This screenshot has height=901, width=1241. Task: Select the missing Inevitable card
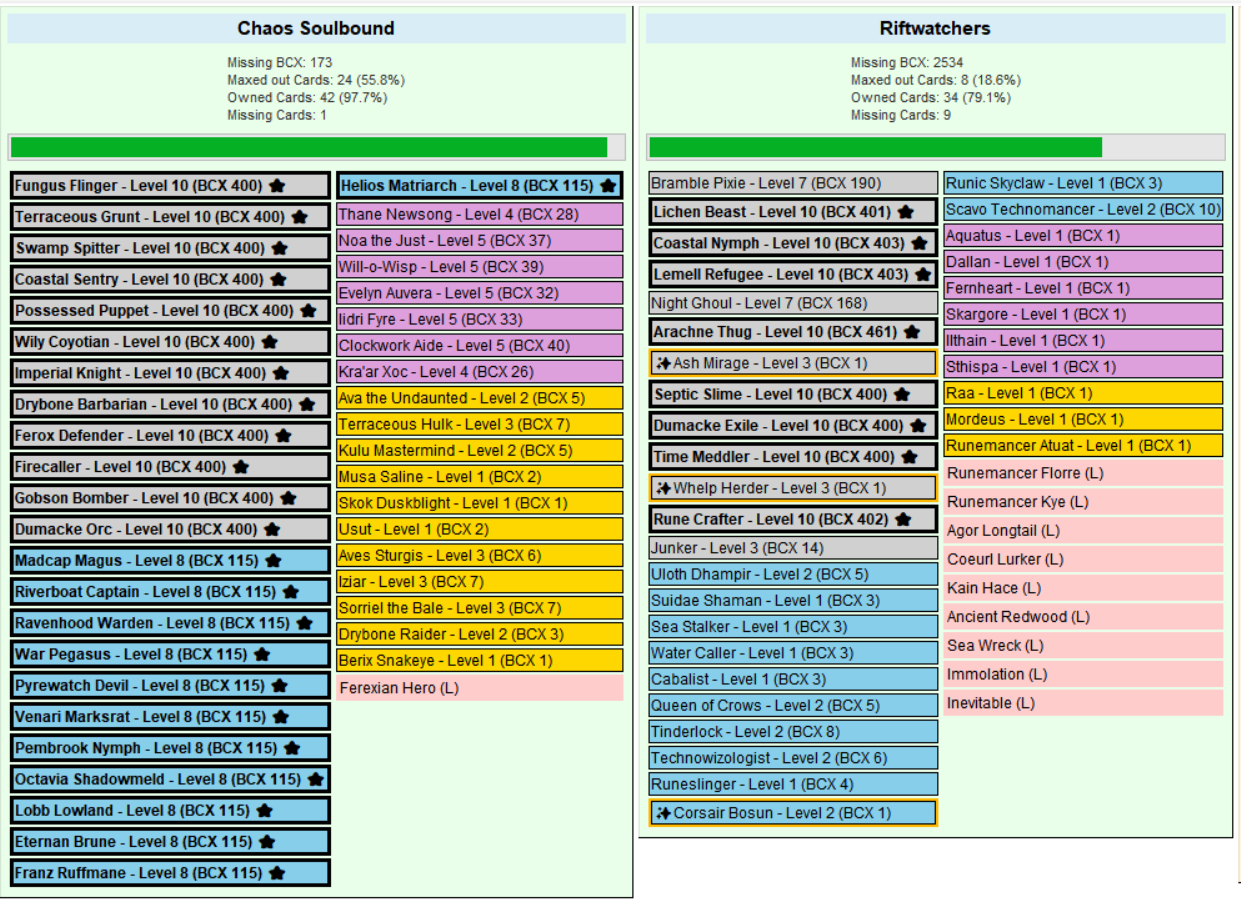pos(1083,704)
